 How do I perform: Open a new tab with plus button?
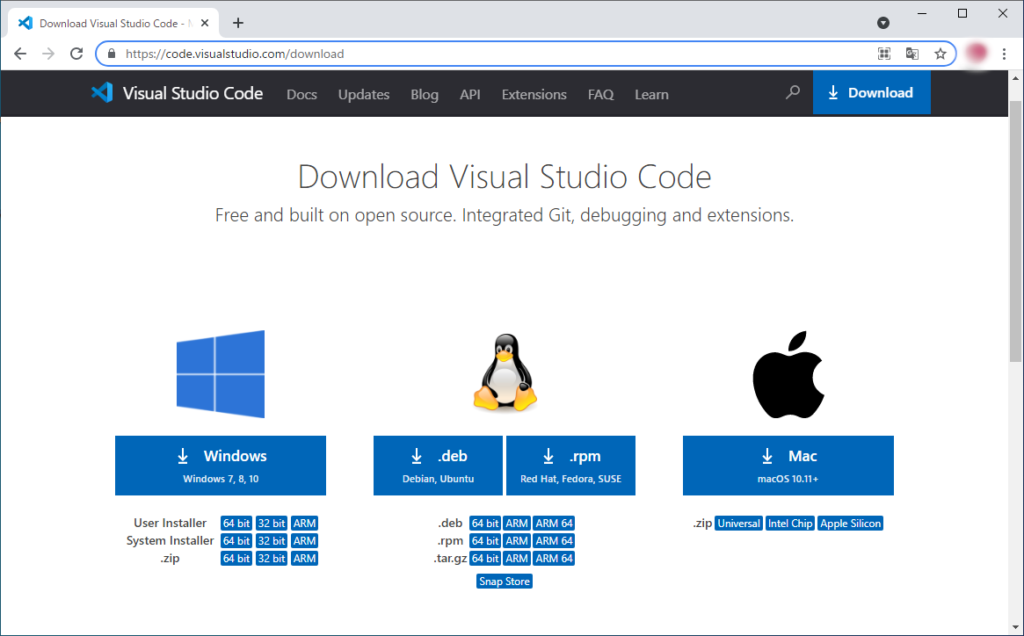click(238, 23)
